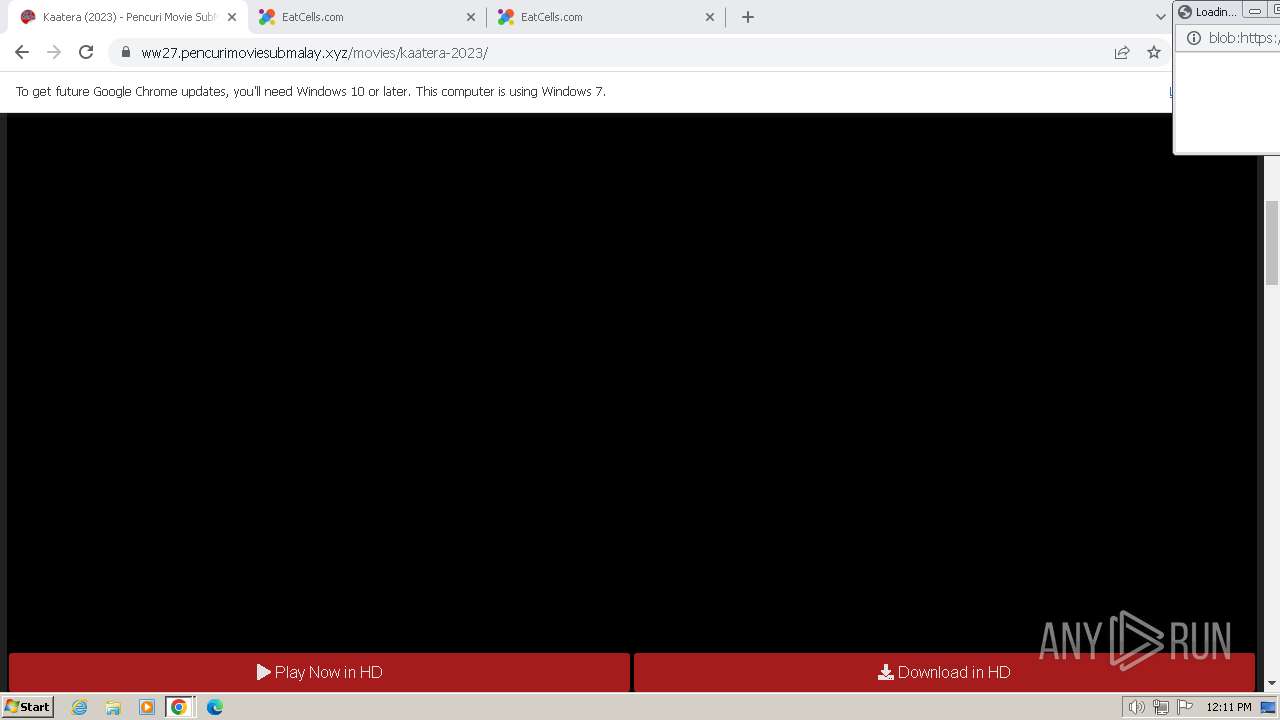Click Show Desktop button on taskbar
Image resolution: width=1280 pixels, height=720 pixels.
tap(1269, 707)
